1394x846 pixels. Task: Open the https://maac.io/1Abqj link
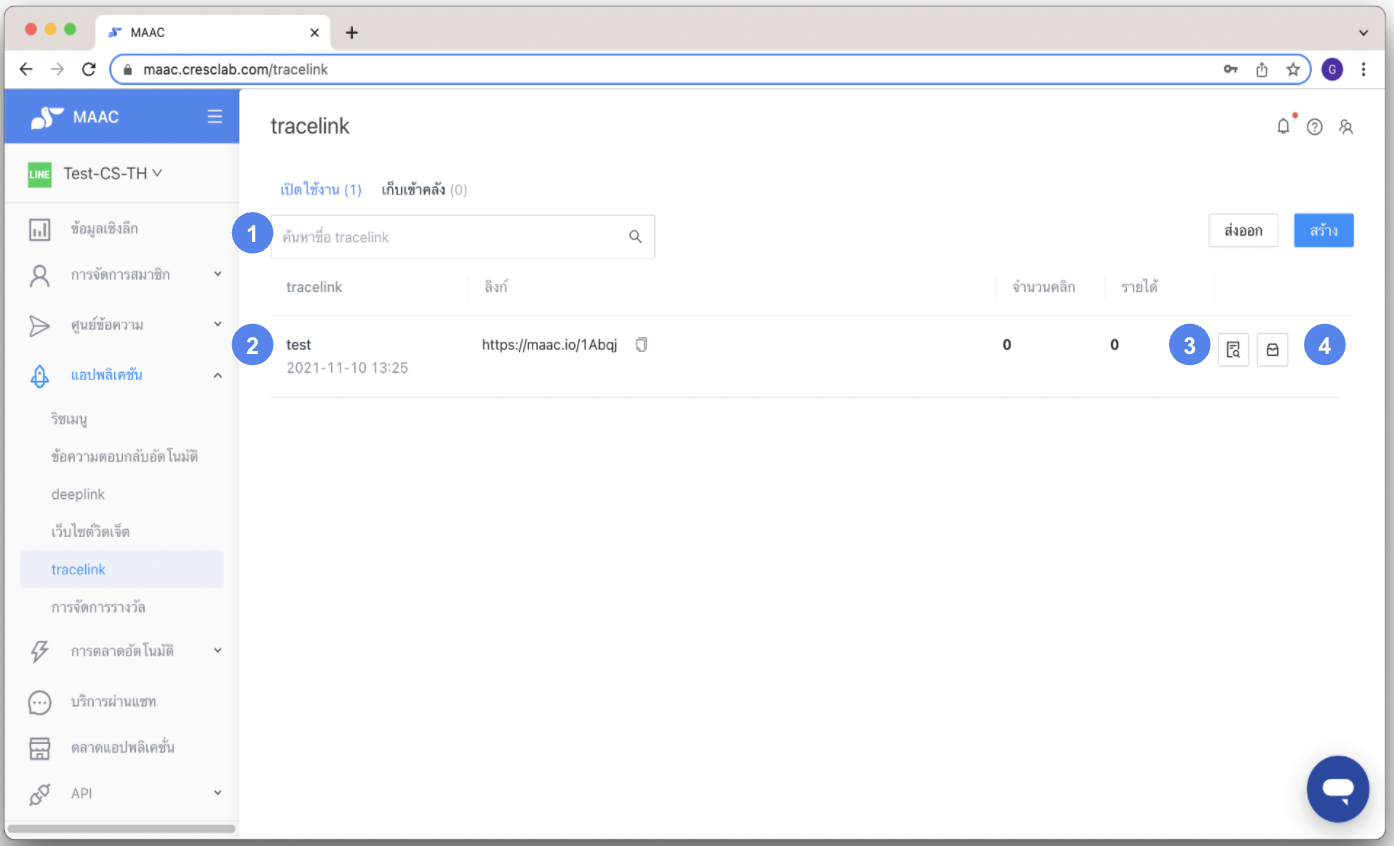click(550, 345)
